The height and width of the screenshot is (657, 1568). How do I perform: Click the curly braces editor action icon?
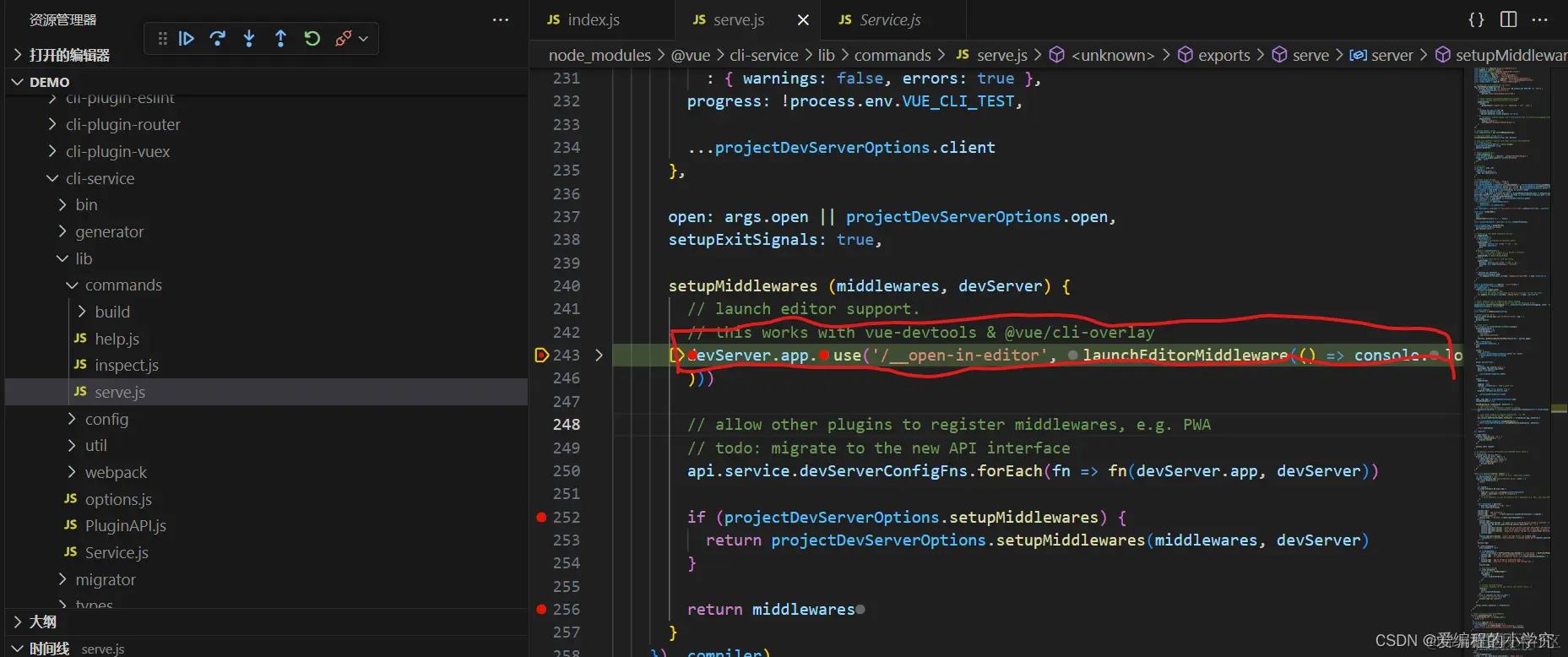pyautogui.click(x=1476, y=19)
